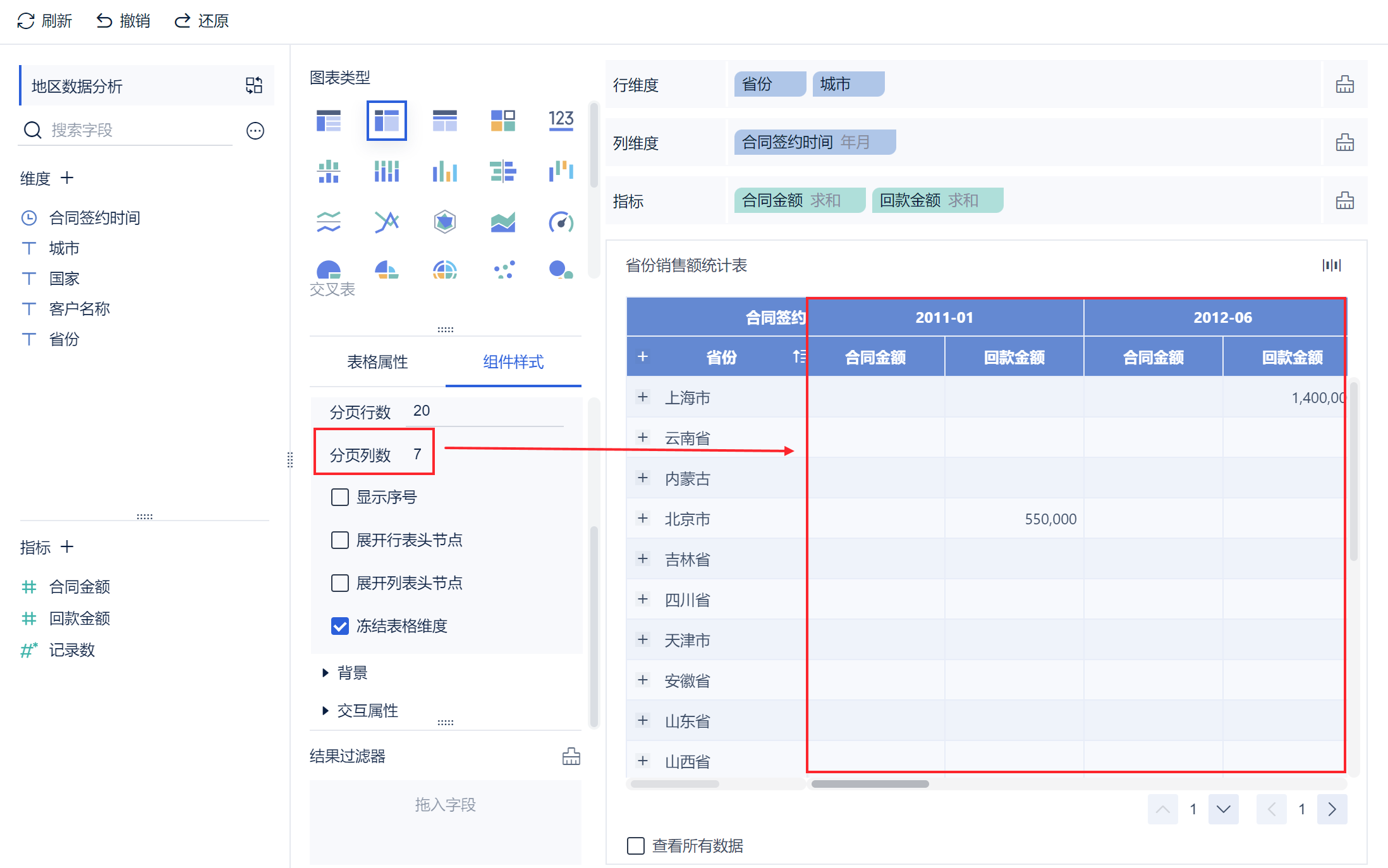Choose the radar chart icon

click(445, 222)
